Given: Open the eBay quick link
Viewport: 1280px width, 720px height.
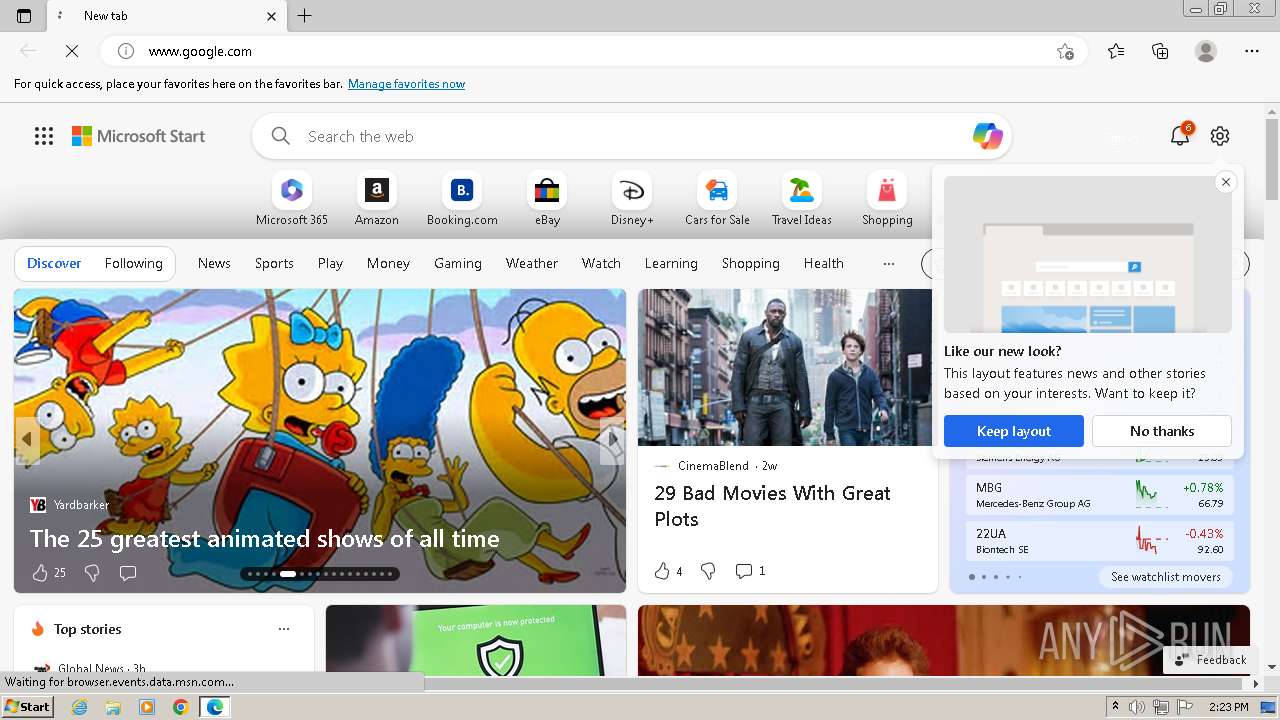Looking at the screenshot, I should tap(547, 200).
